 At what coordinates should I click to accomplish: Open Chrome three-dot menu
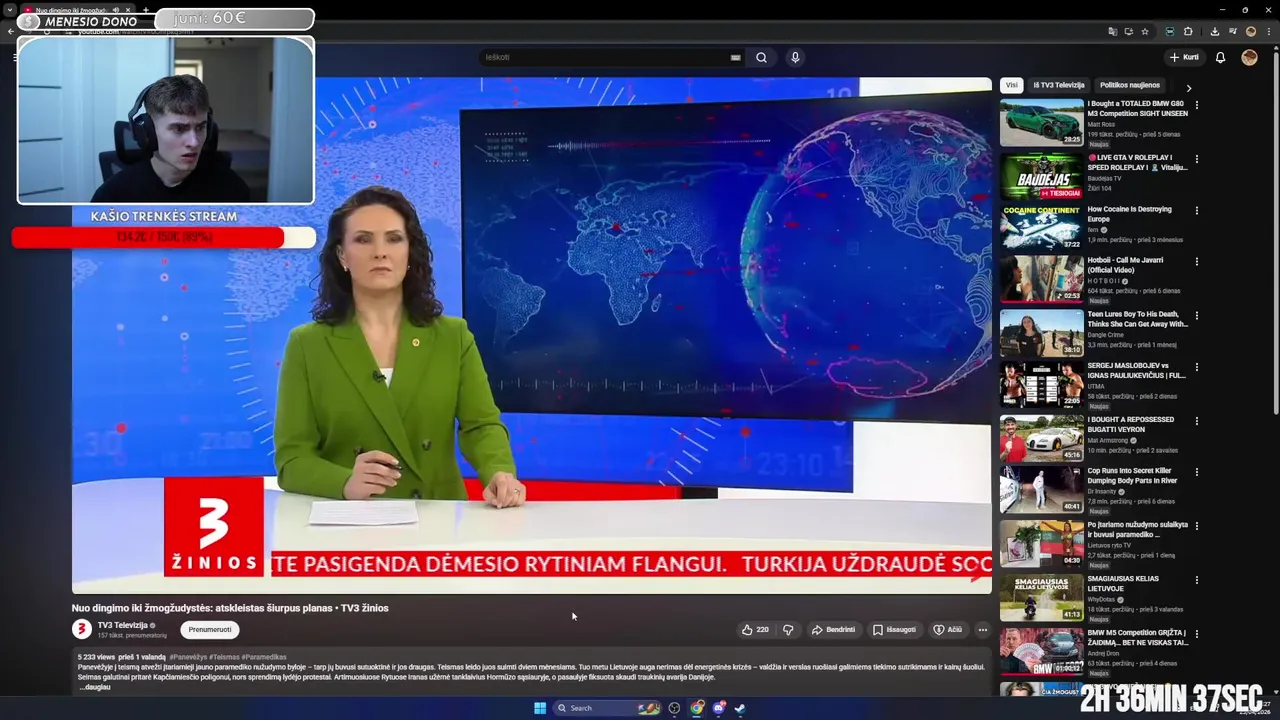[1267, 31]
